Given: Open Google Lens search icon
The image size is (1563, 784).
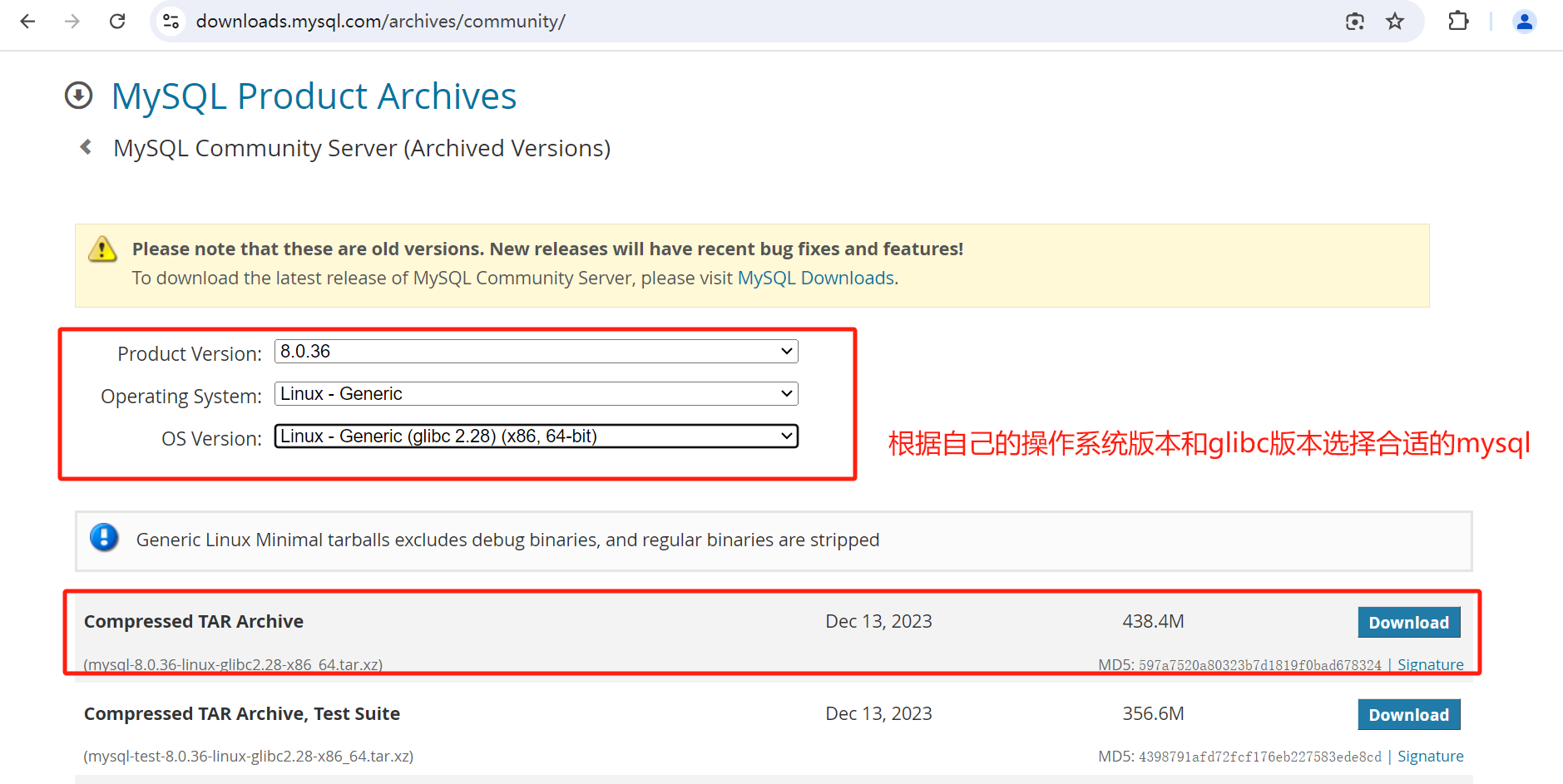Looking at the screenshot, I should click(x=1355, y=22).
